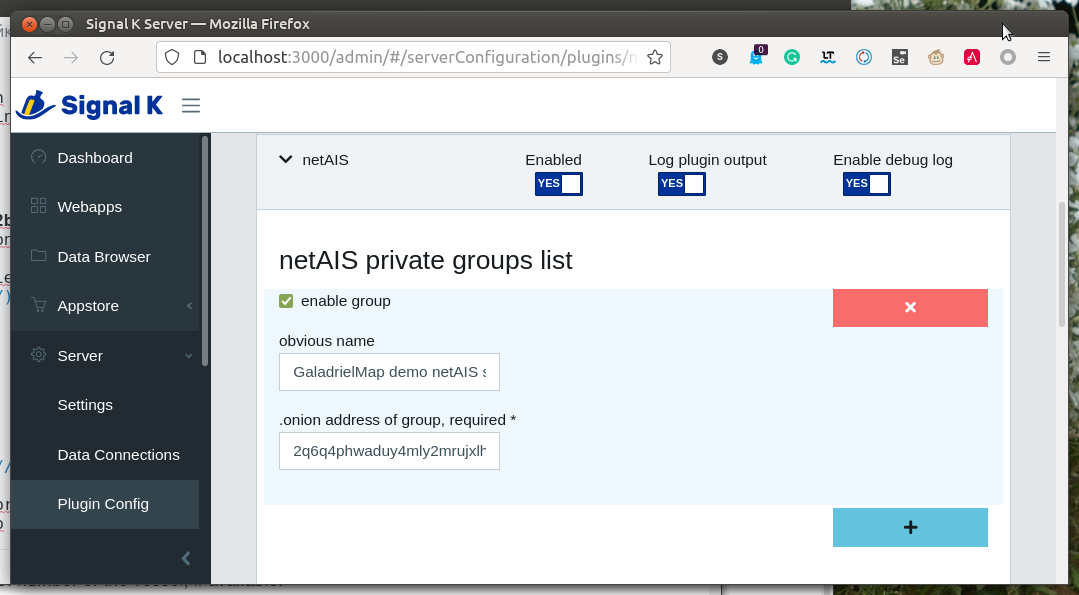This screenshot has height=595, width=1079.
Task: Click the monkey face extension icon
Action: [x=936, y=57]
